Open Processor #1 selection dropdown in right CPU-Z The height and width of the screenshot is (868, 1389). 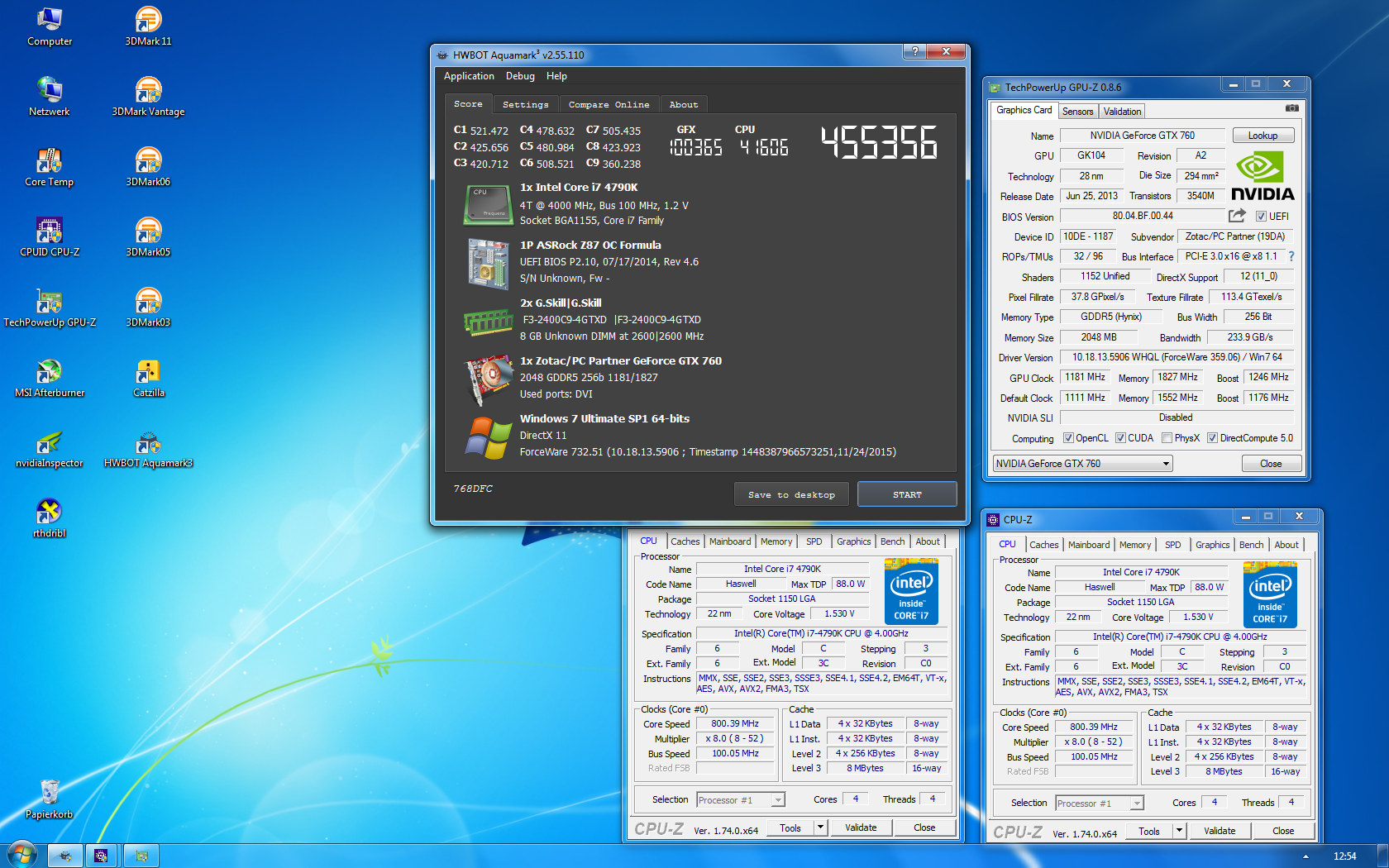point(1137,804)
